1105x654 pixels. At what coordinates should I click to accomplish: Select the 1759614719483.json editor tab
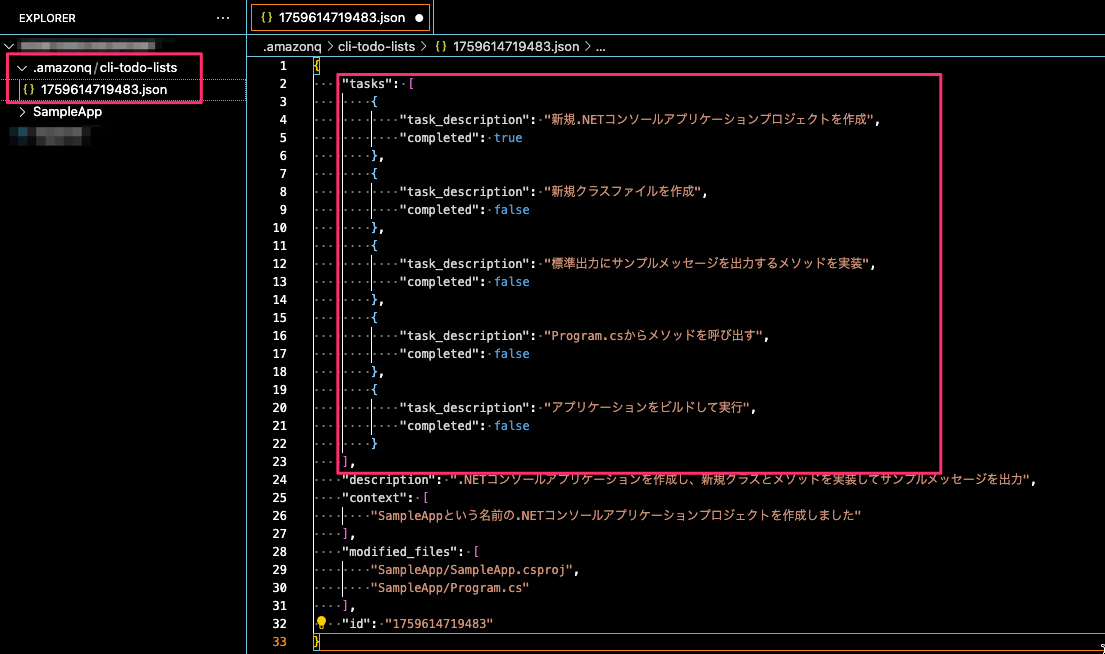(341, 18)
